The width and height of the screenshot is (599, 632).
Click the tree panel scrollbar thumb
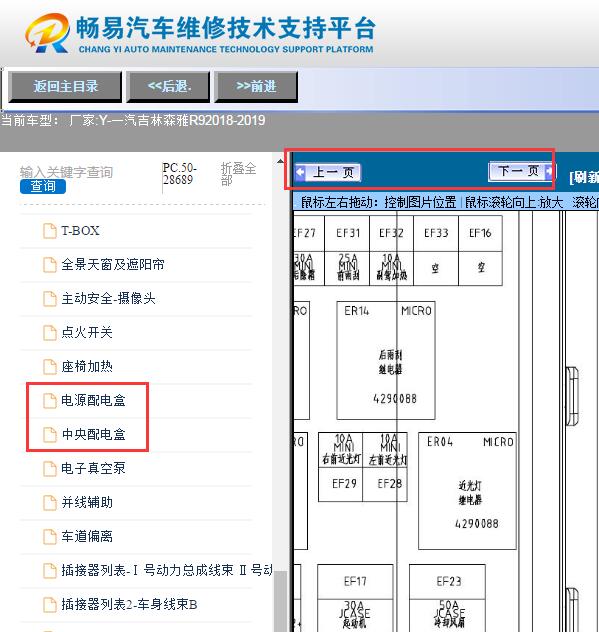tap(280, 601)
